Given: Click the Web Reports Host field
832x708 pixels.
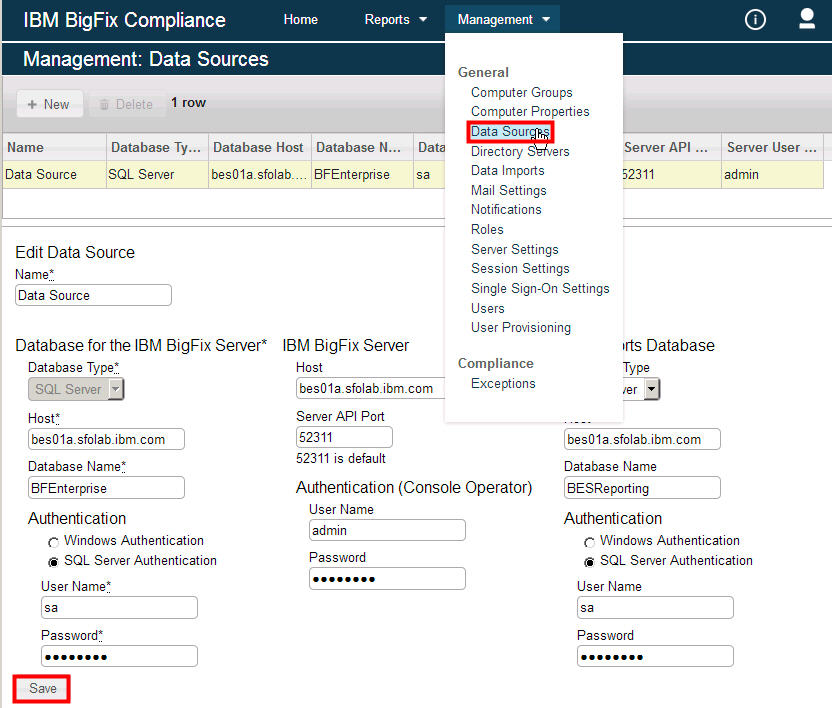Looking at the screenshot, I should [642, 439].
